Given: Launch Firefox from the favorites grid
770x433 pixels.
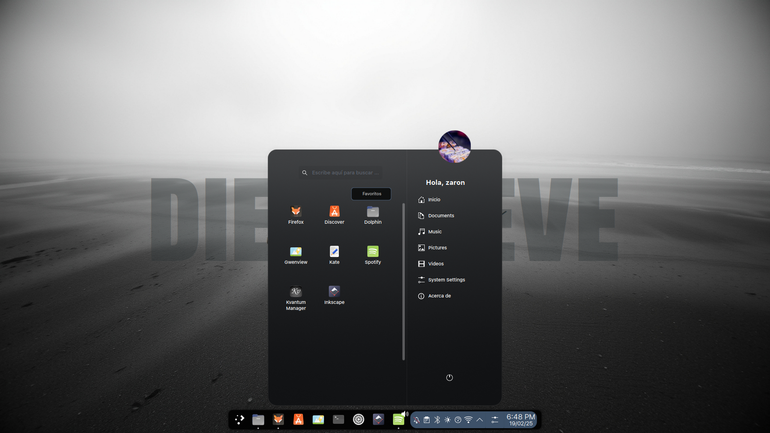Looking at the screenshot, I should pos(296,215).
